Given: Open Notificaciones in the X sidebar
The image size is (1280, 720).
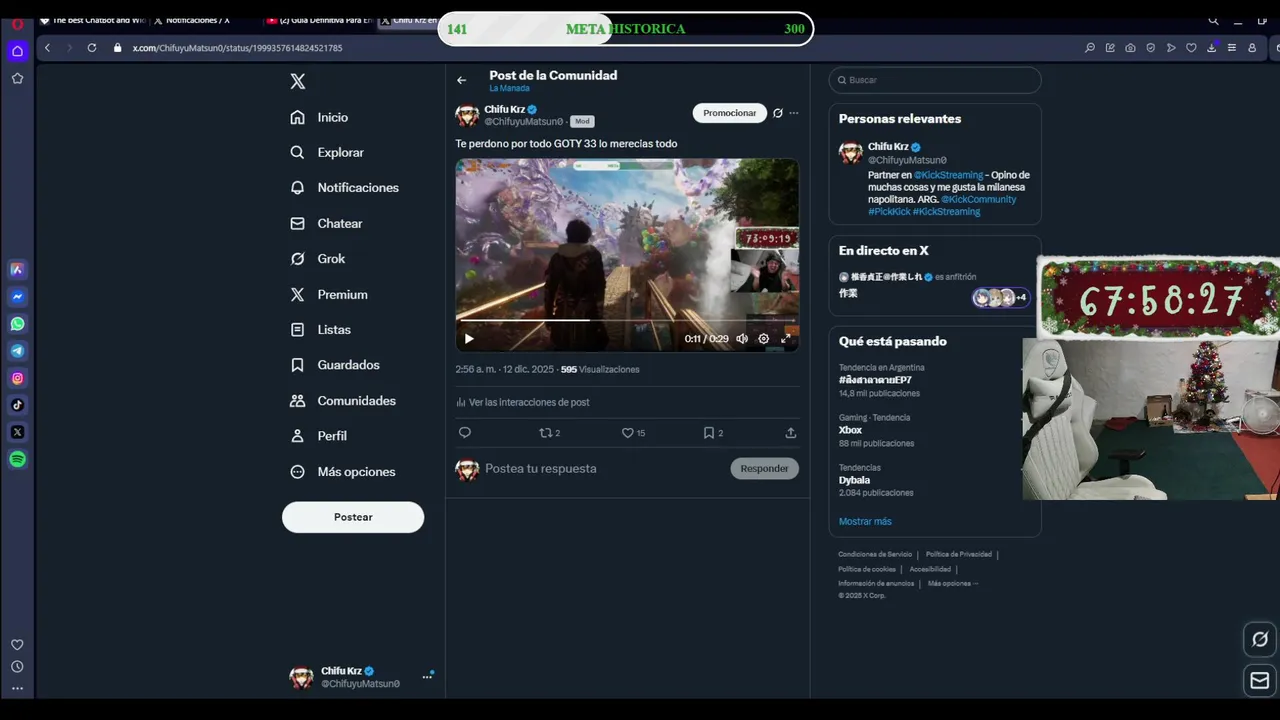Looking at the screenshot, I should pyautogui.click(x=344, y=188).
